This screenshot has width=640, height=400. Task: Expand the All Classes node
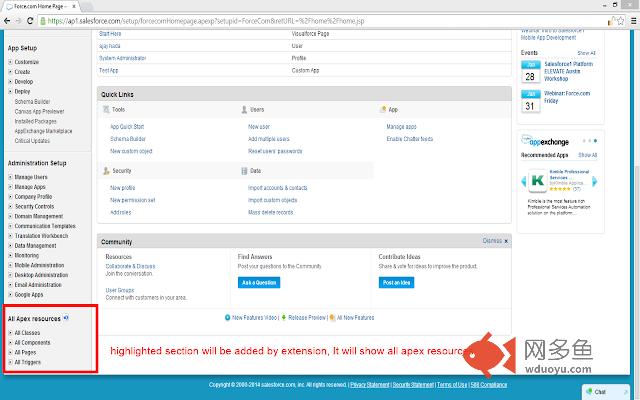pyautogui.click(x=10, y=333)
